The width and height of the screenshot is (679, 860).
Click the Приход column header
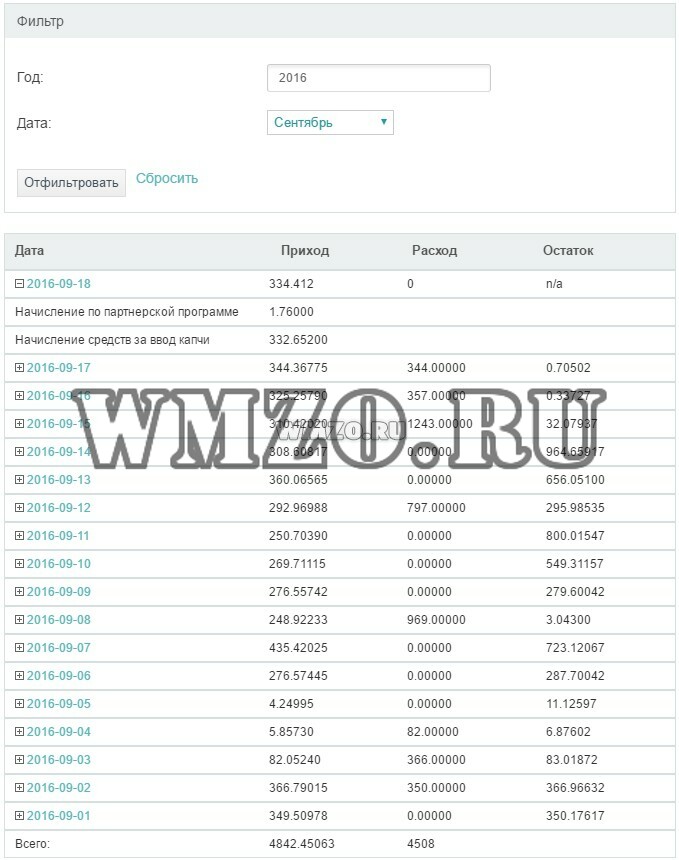[305, 251]
